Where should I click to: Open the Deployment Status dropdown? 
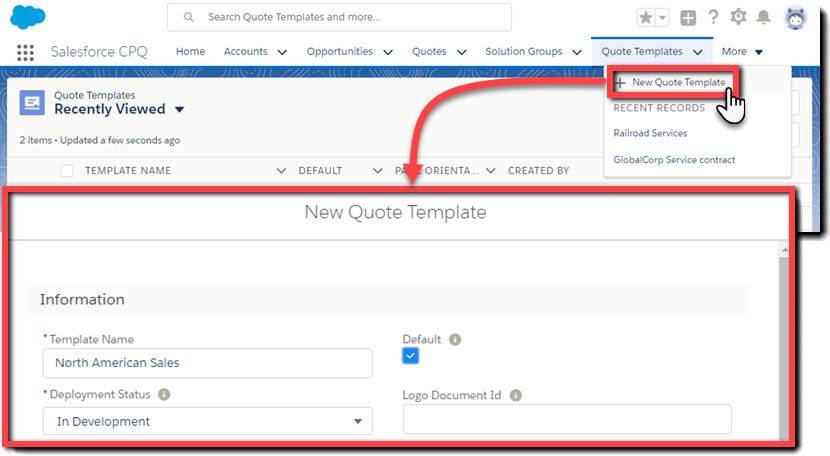(x=208, y=421)
